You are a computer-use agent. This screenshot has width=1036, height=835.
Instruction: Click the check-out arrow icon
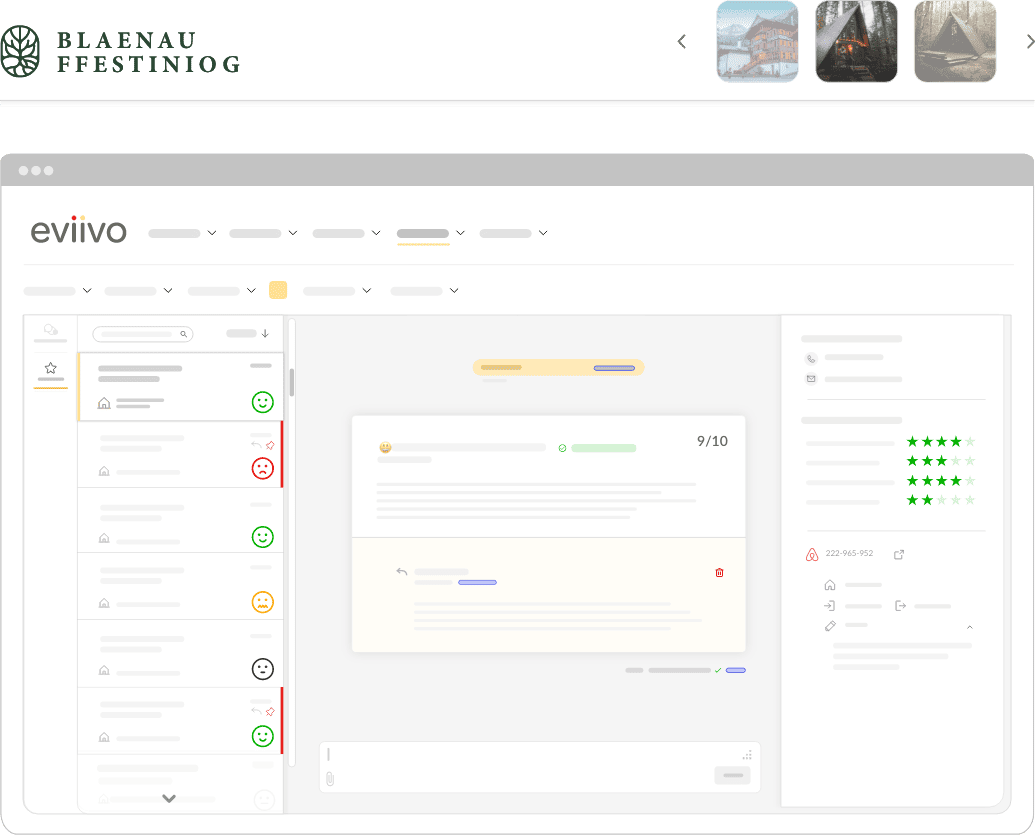click(x=900, y=606)
